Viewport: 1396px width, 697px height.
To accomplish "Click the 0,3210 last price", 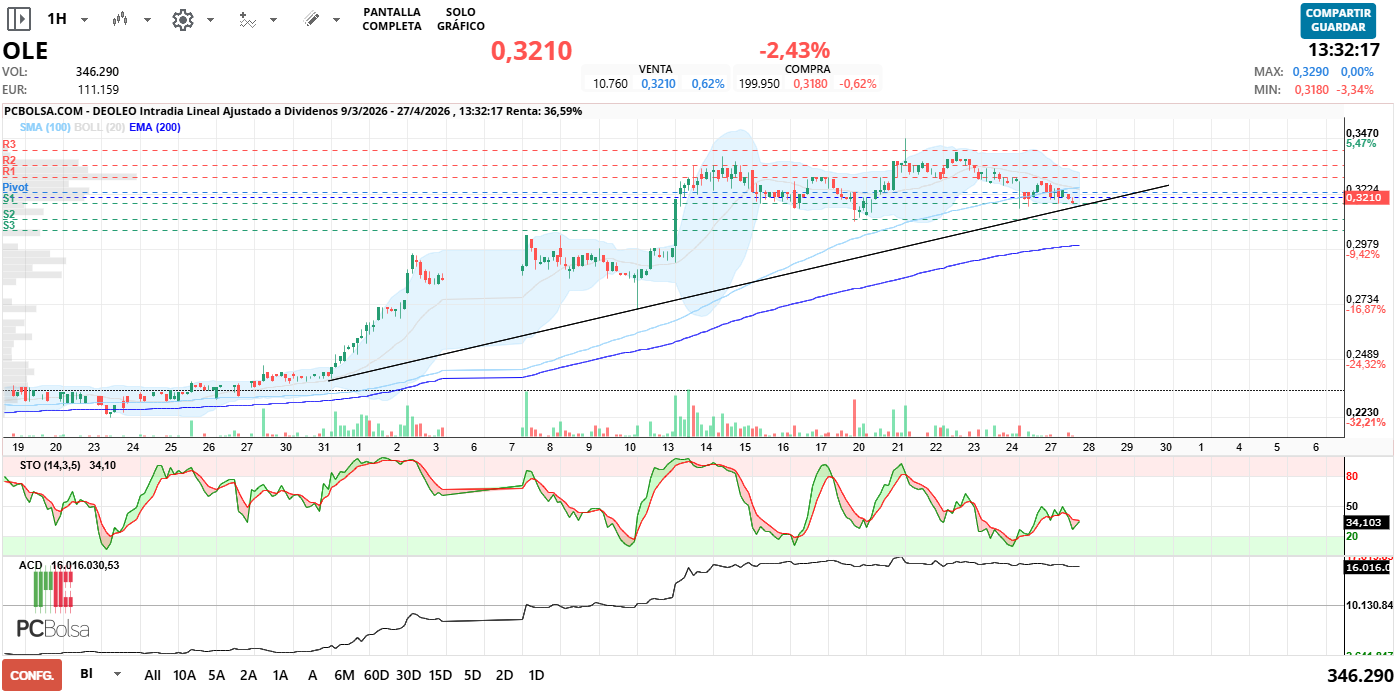I will pos(531,51).
